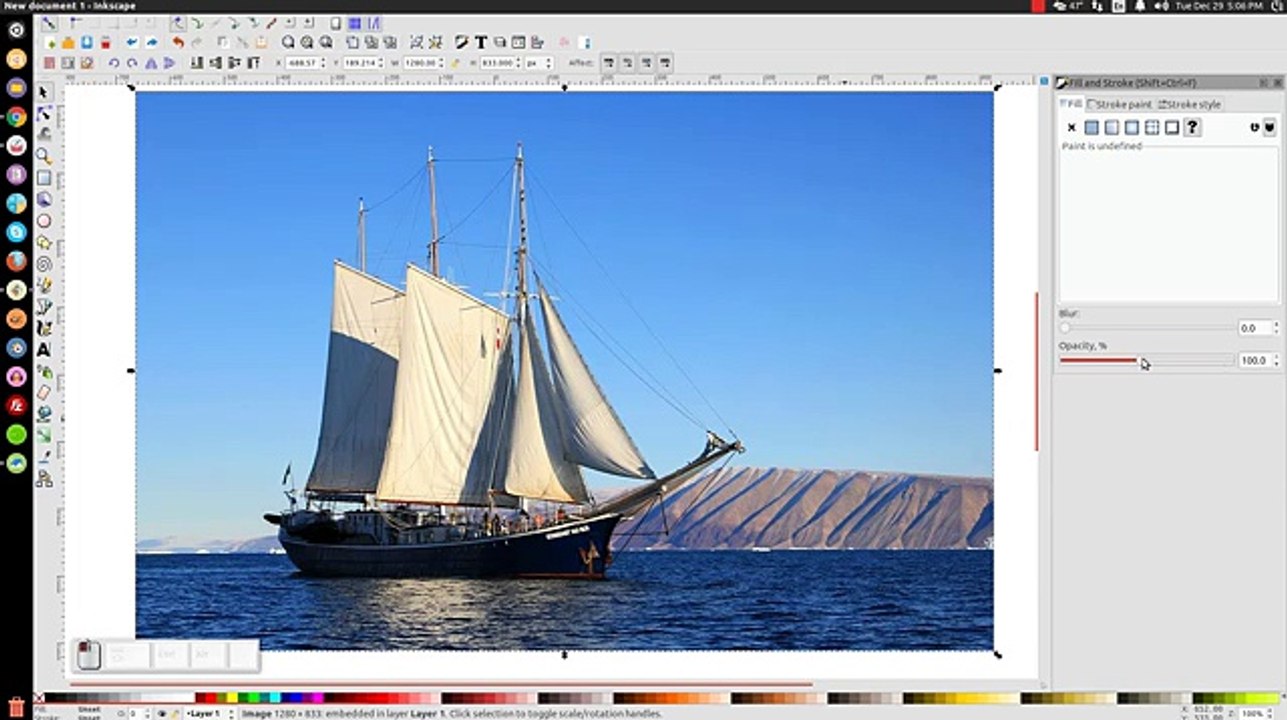Open the px units dropdown

tap(539, 63)
